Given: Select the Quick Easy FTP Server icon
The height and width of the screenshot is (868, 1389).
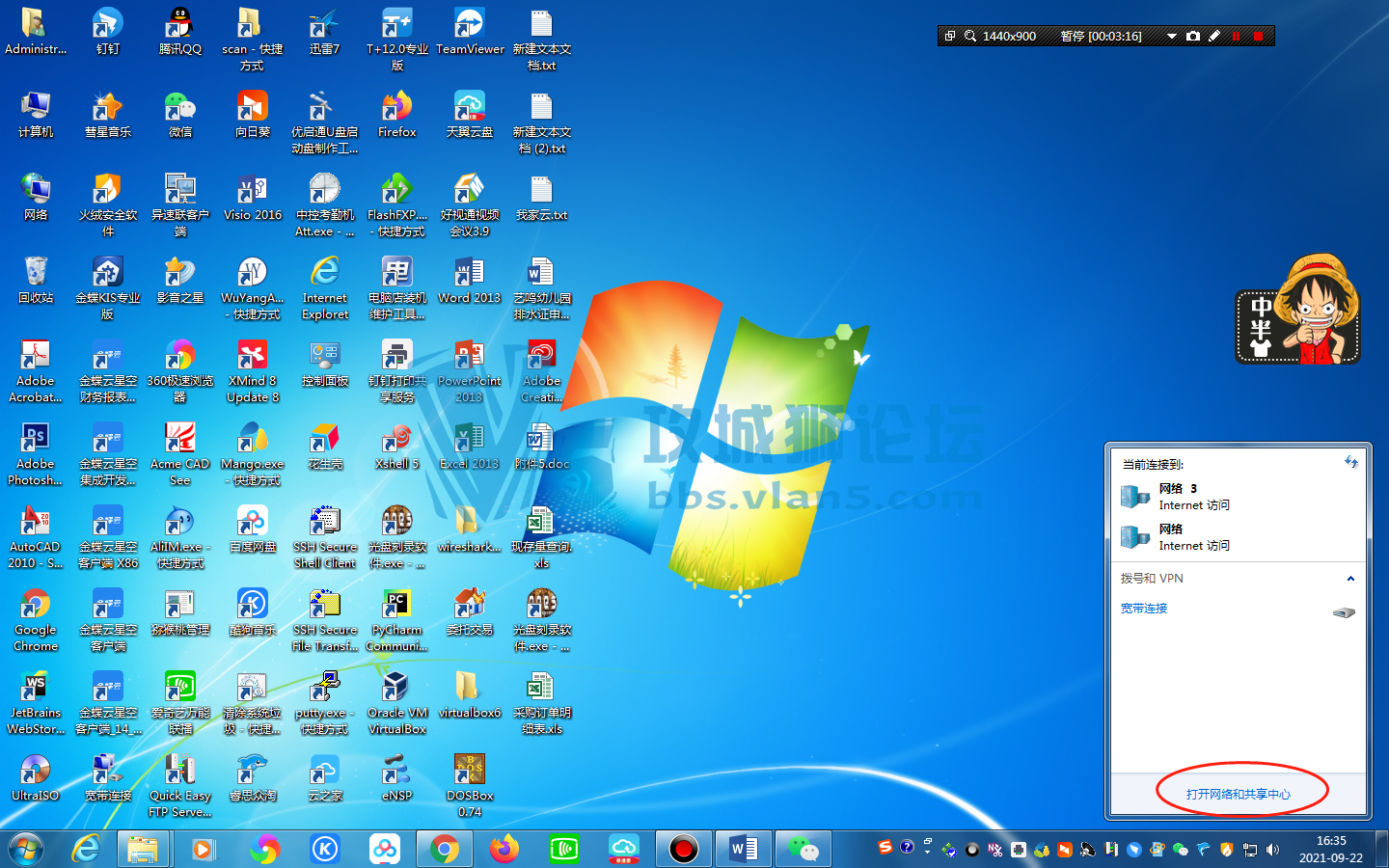Looking at the screenshot, I should pyautogui.click(x=180, y=786).
